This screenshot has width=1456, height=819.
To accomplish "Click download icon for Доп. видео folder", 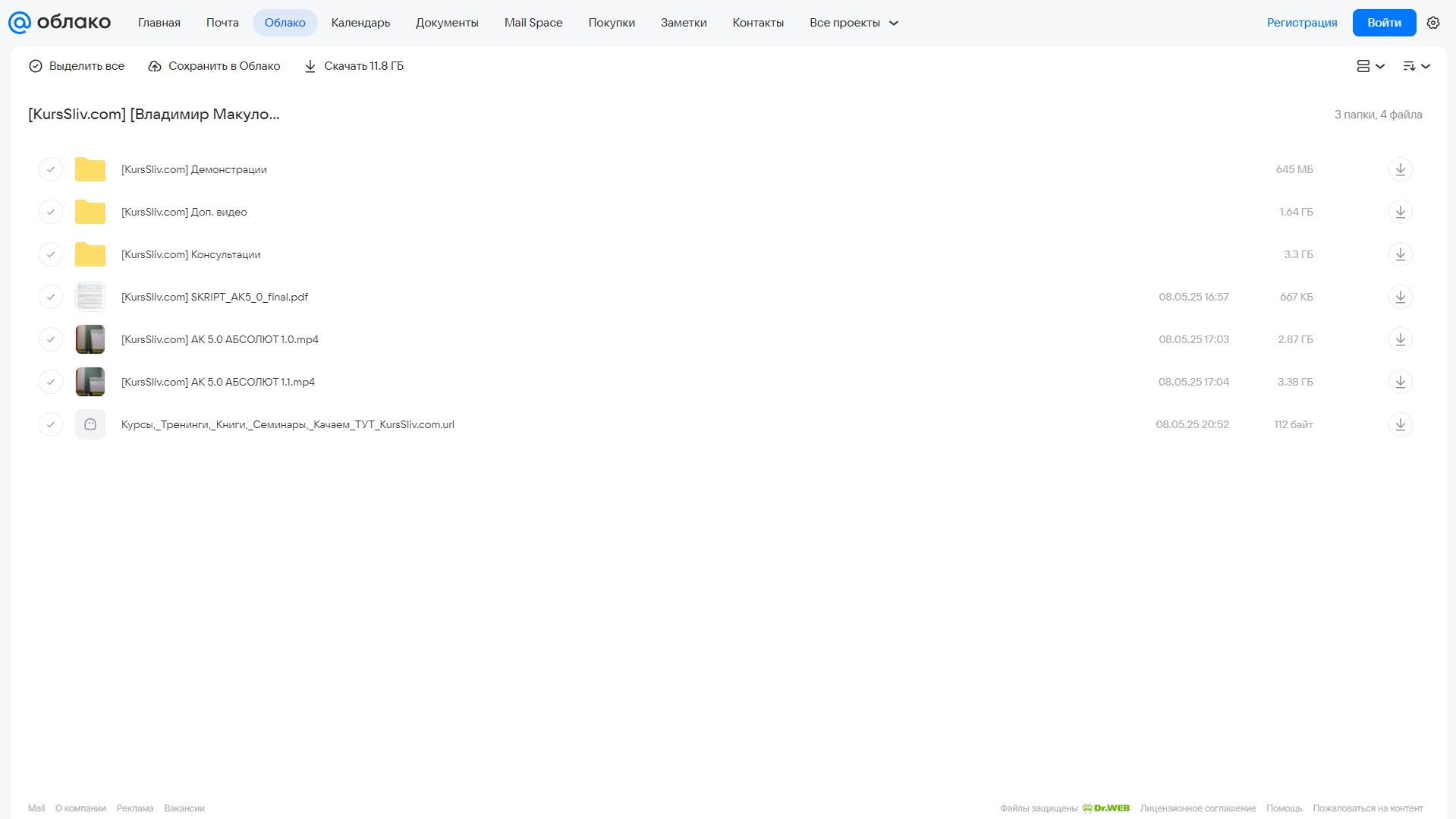I will click(1400, 212).
